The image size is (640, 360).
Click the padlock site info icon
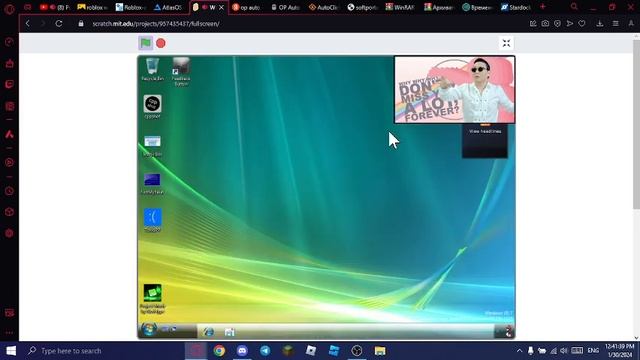pos(81,24)
